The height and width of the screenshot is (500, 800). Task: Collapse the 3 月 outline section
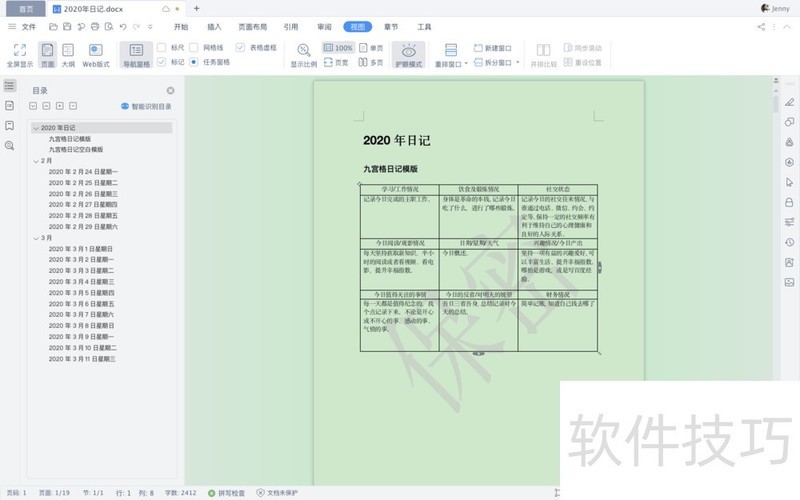[35, 238]
